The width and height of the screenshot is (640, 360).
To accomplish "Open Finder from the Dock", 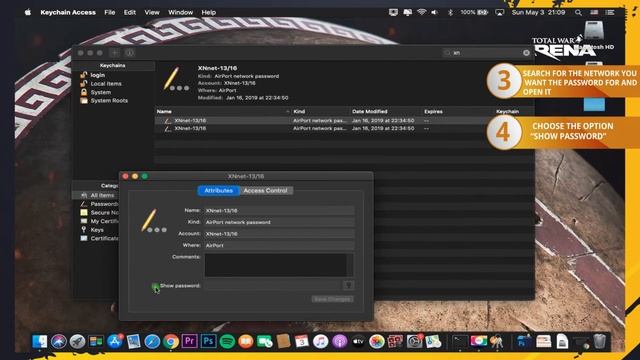I will 40,341.
